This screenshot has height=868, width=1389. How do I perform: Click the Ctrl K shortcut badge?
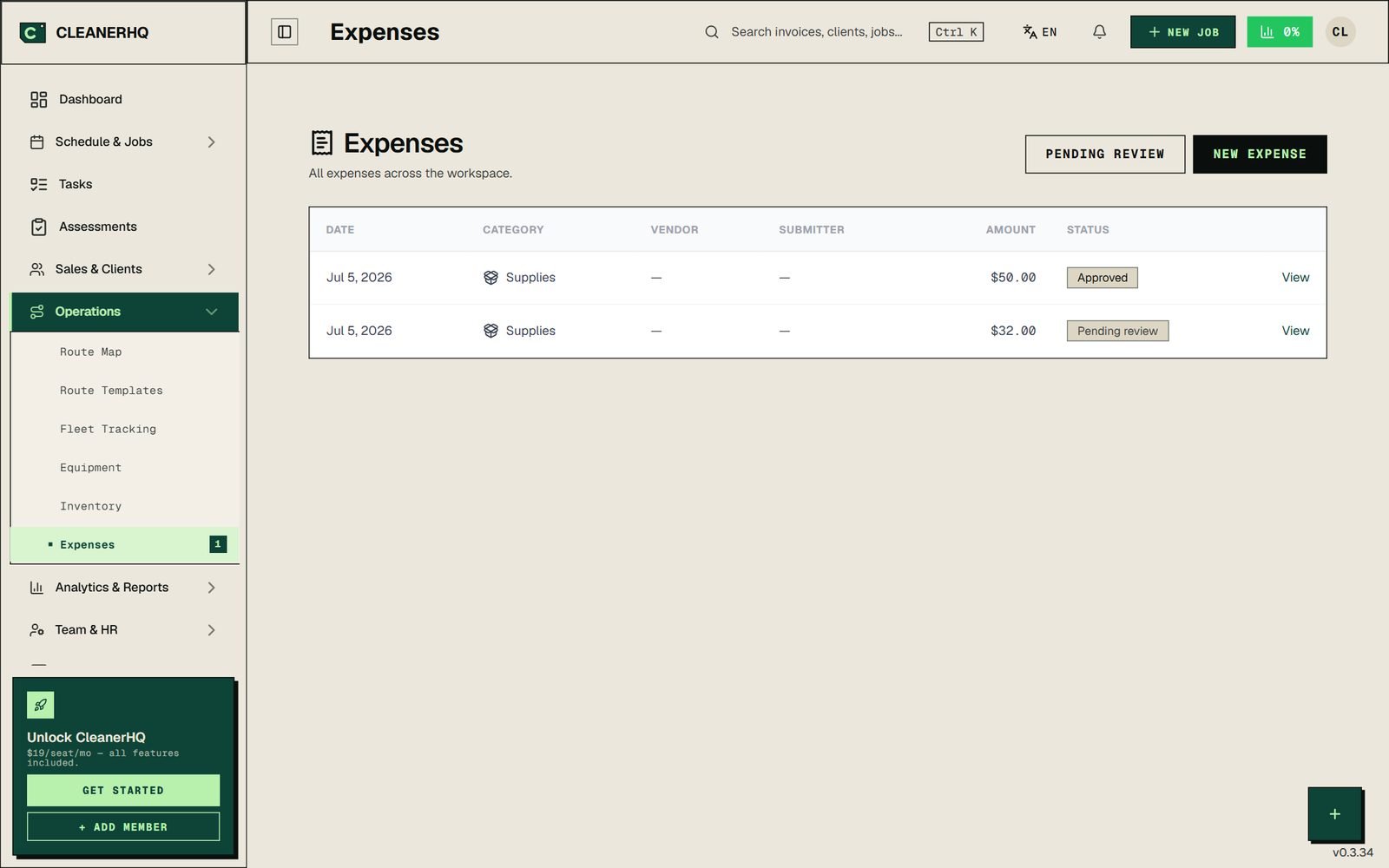tap(956, 32)
